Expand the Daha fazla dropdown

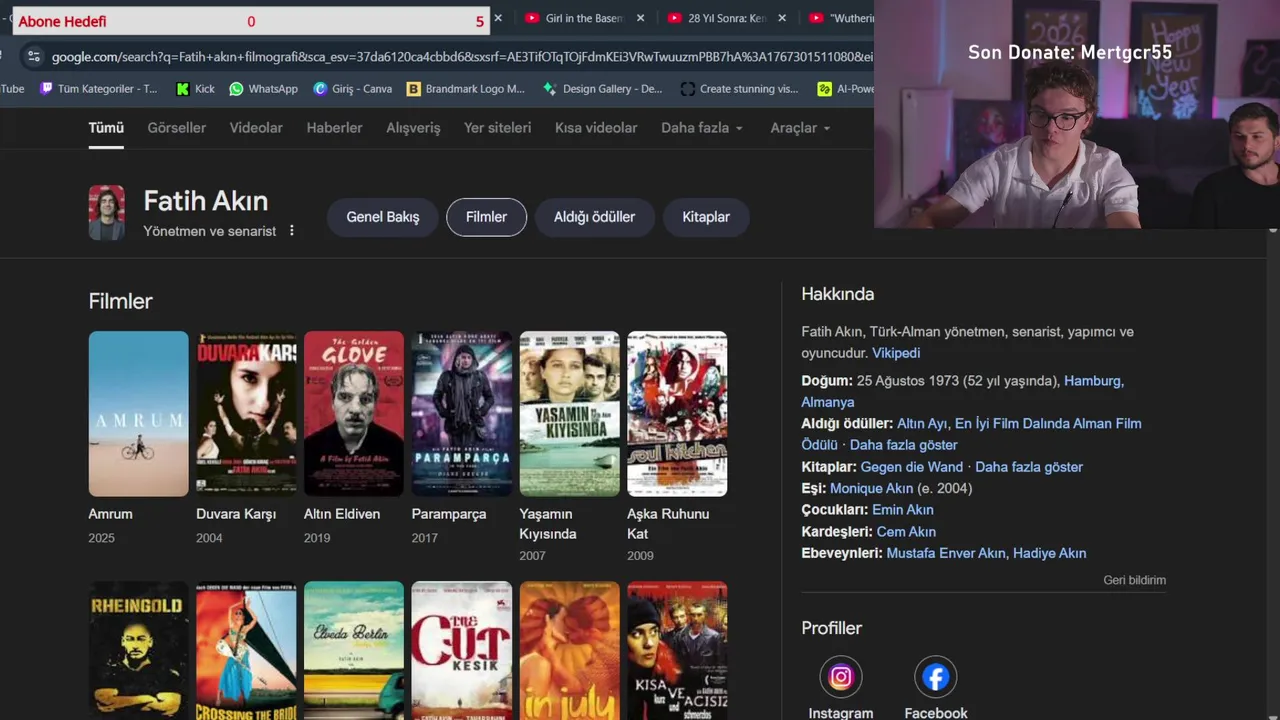point(702,128)
